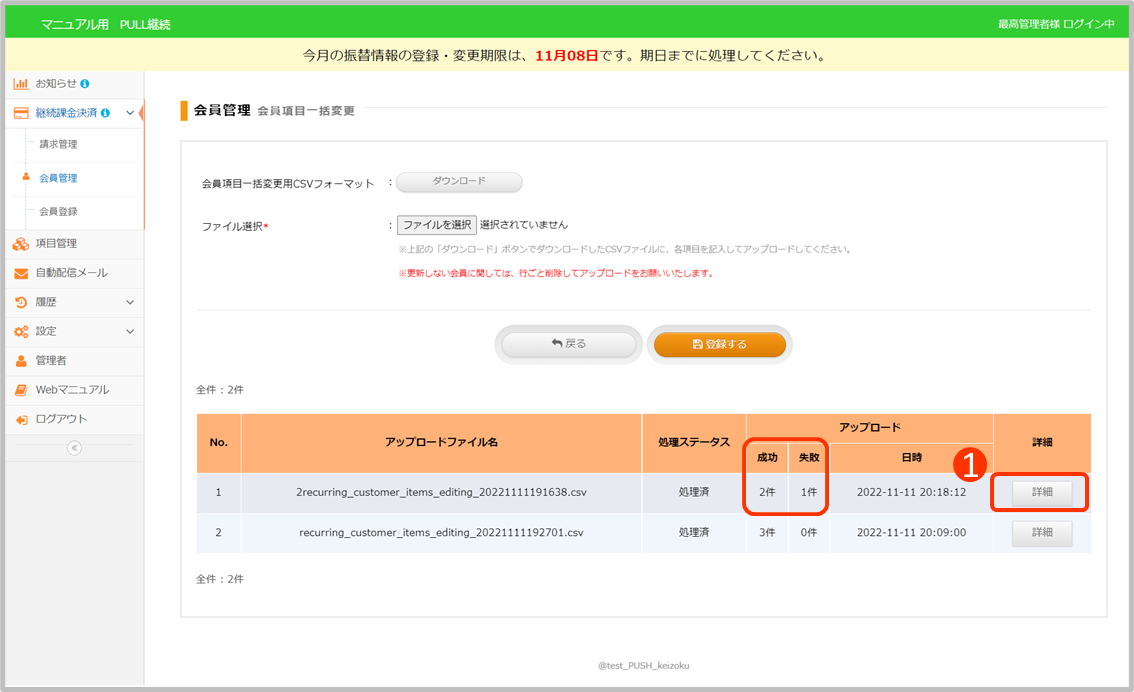Click the 継続課金決済 credit card icon
The image size is (1134, 692).
[x=21, y=113]
